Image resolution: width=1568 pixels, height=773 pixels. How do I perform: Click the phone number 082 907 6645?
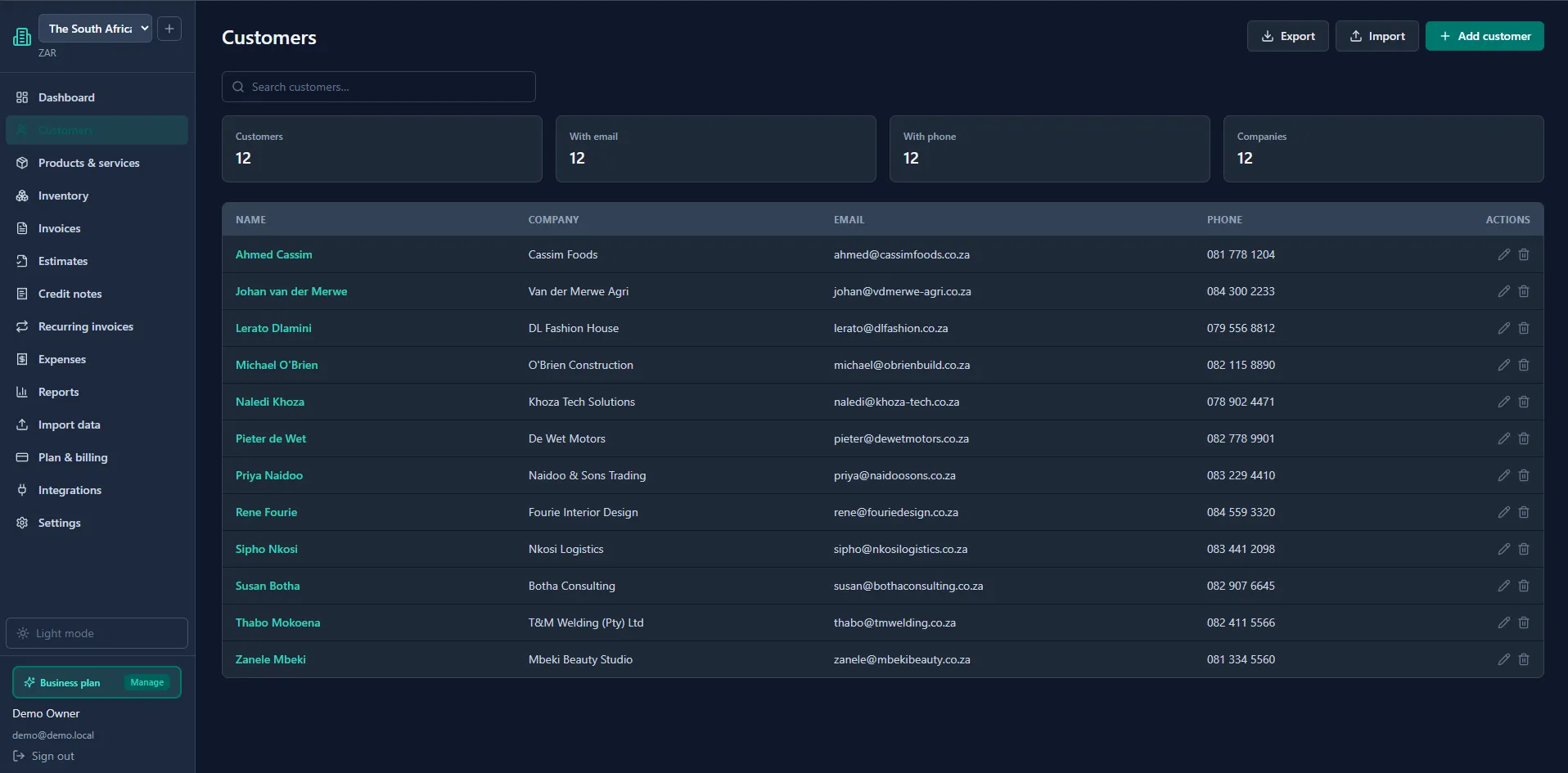click(1241, 586)
